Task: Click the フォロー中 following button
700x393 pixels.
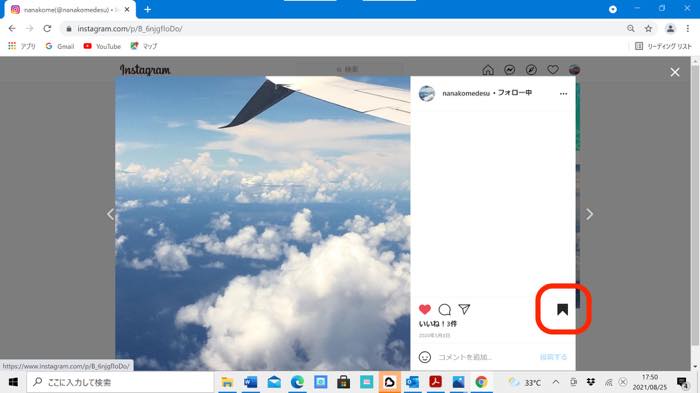Action: (514, 93)
